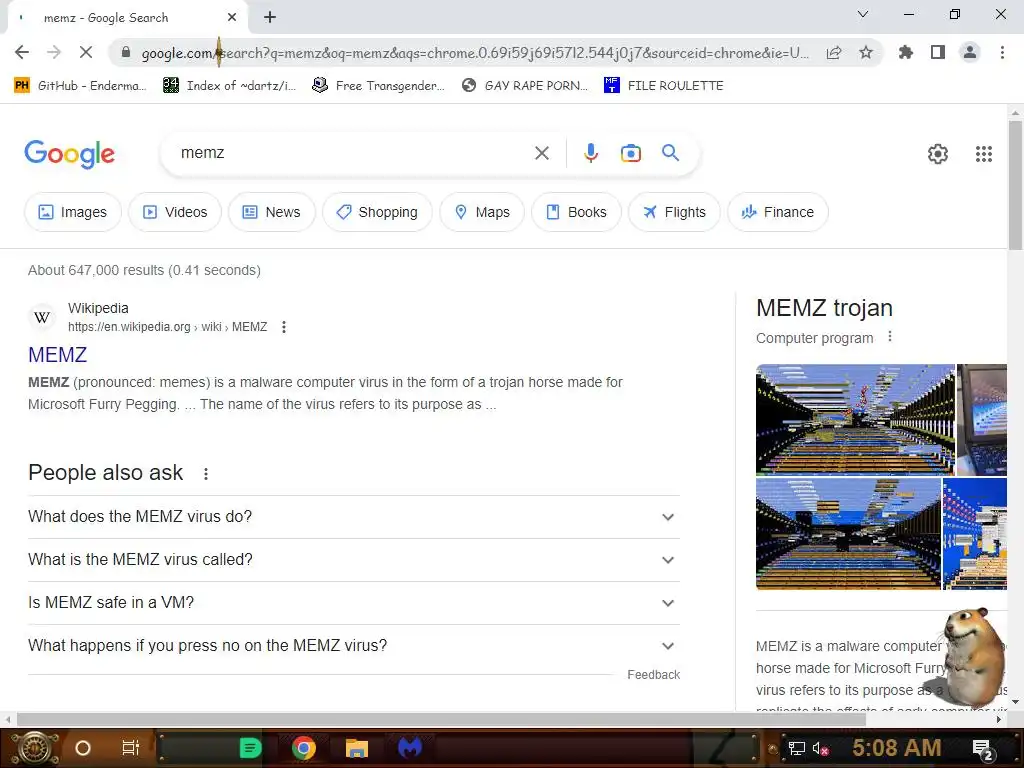Open the People also ask options dots
This screenshot has height=768, width=1024.
tap(206, 474)
